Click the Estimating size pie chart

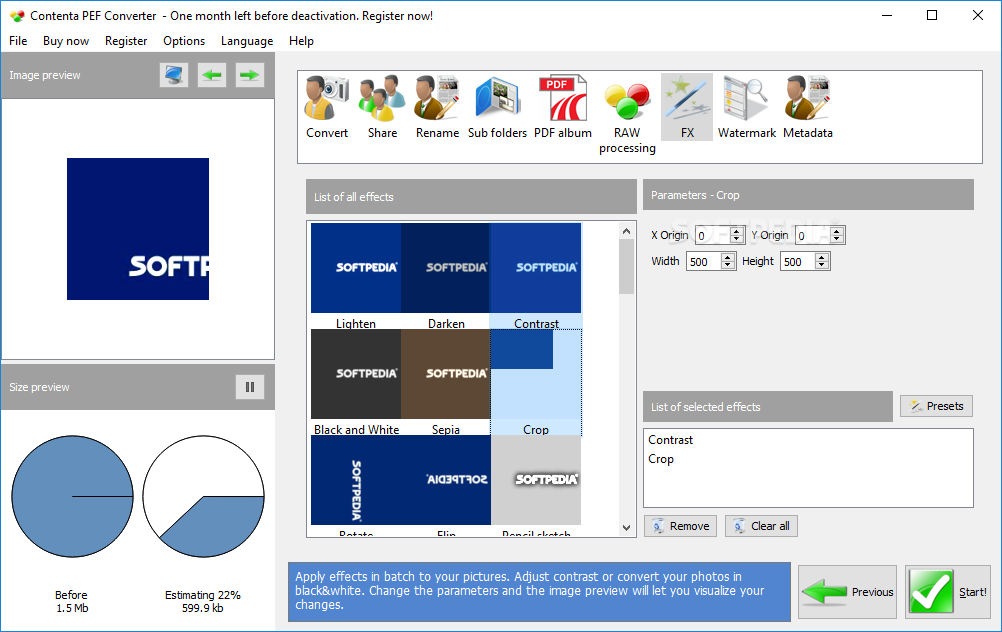[x=203, y=497]
